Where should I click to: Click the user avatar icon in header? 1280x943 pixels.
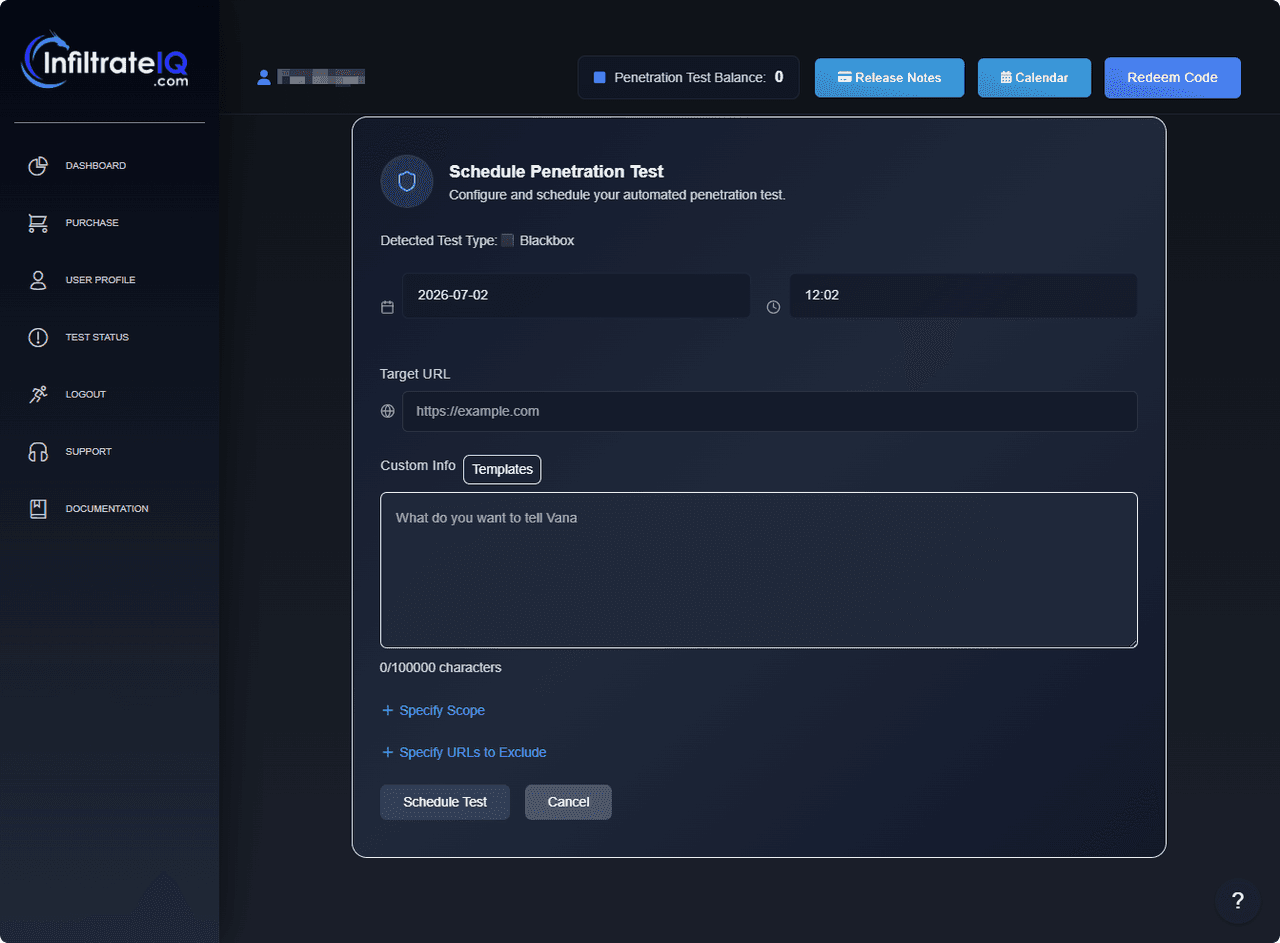pyautogui.click(x=264, y=77)
